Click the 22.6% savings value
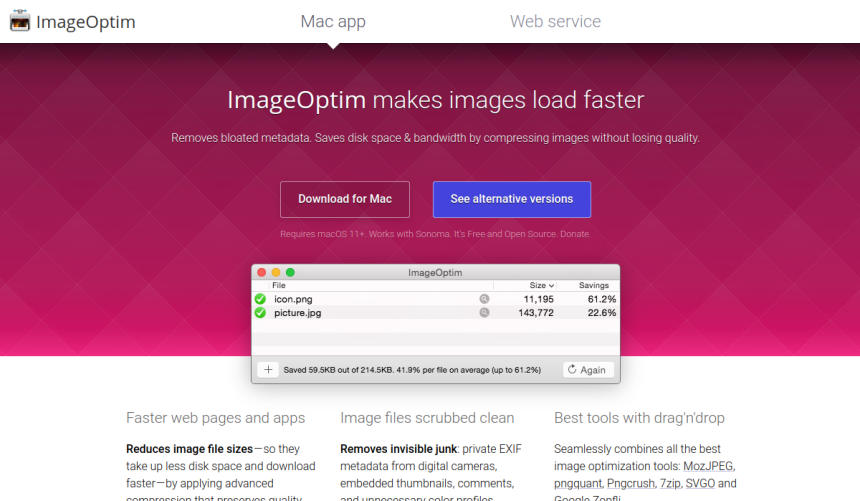 point(602,313)
